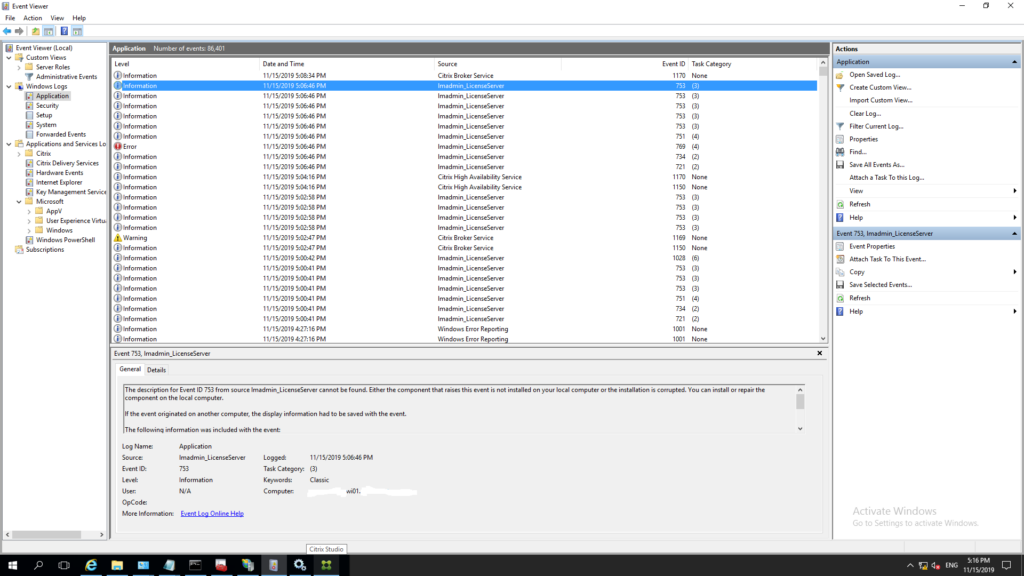
Task: Select the Administrative Events custom view
Action: (x=66, y=77)
